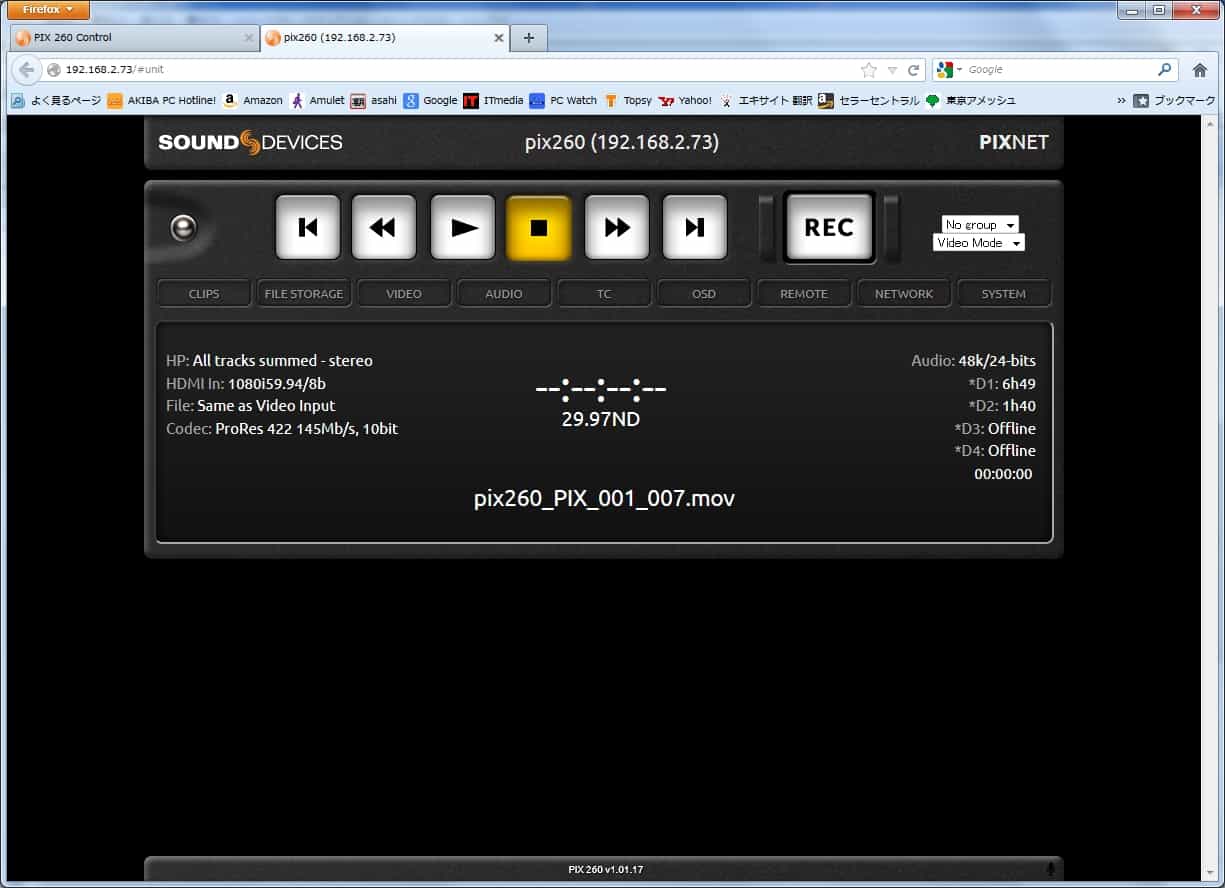The image size is (1225, 888).
Task: Click the small icon in the footer bar
Action: [x=1050, y=870]
